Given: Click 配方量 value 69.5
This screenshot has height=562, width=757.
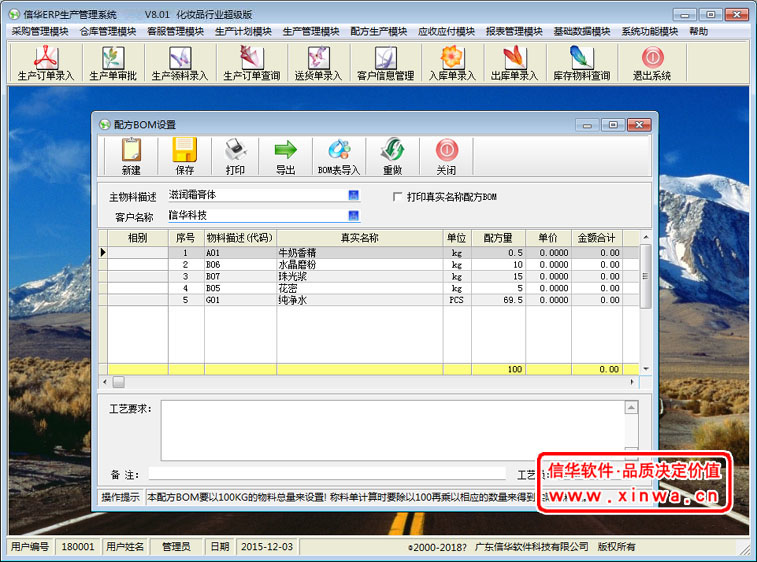Looking at the screenshot, I should [x=498, y=300].
